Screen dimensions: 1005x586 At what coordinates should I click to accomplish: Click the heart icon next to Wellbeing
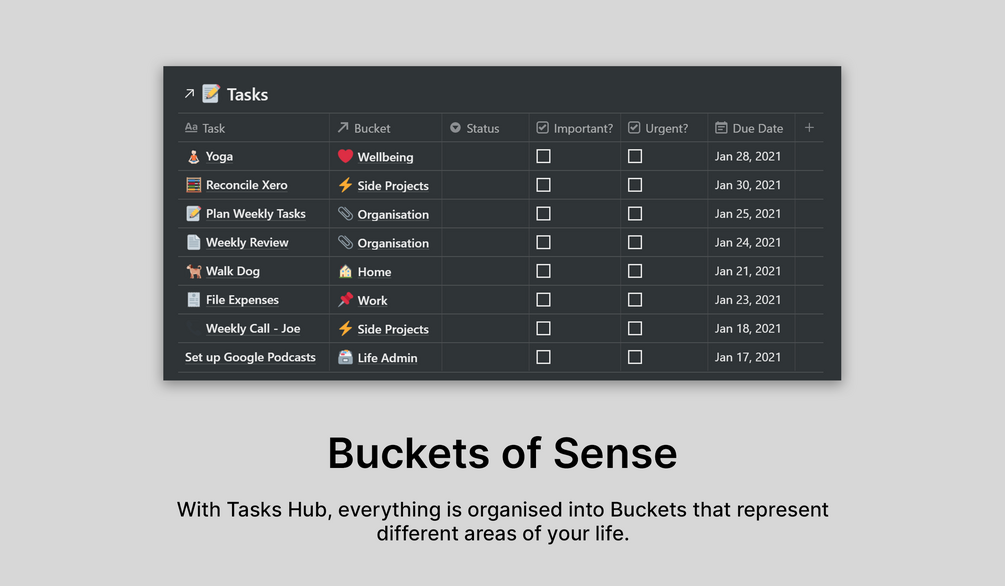[345, 157]
